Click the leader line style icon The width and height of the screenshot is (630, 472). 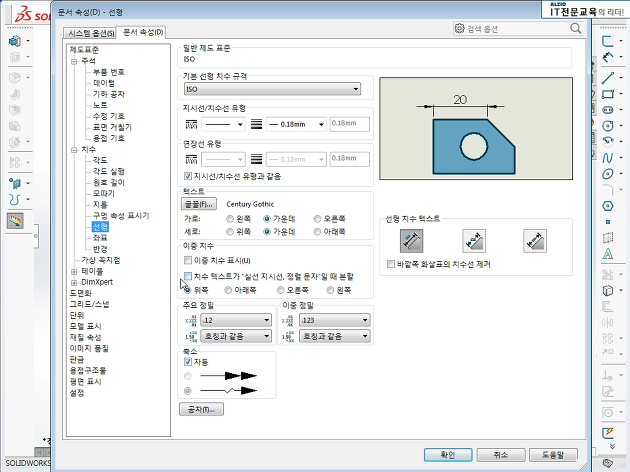pyautogui.click(x=191, y=124)
